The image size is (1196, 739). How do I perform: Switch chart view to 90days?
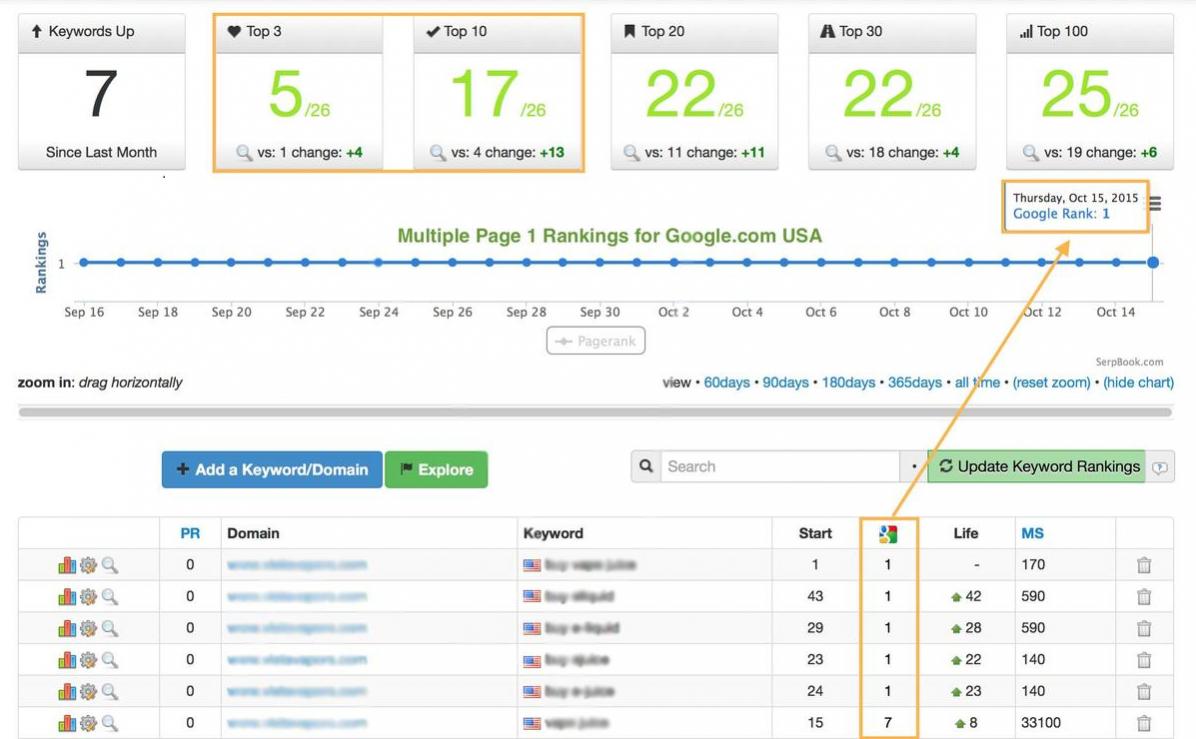coord(786,383)
